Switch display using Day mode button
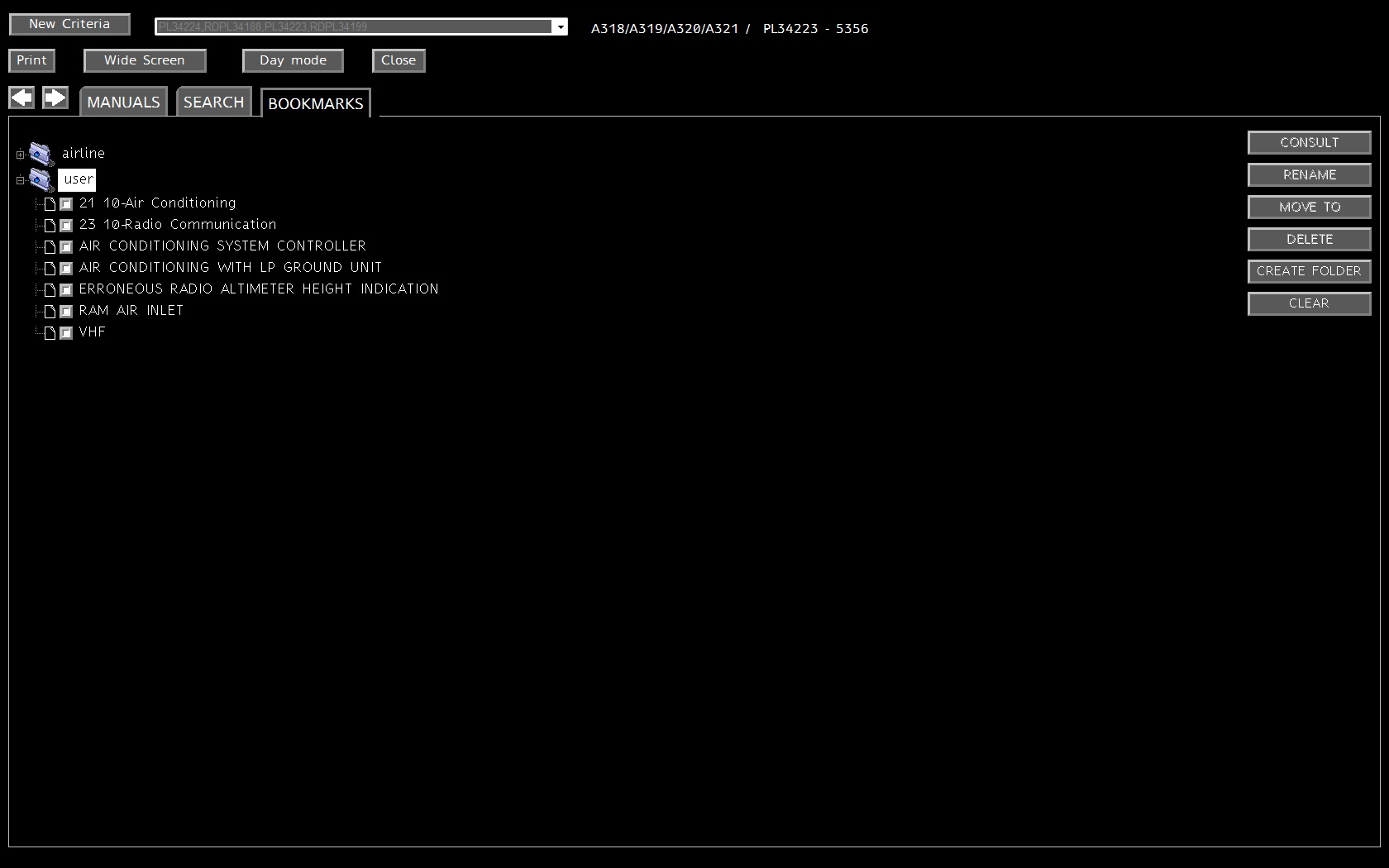Image resolution: width=1389 pixels, height=868 pixels. (293, 60)
